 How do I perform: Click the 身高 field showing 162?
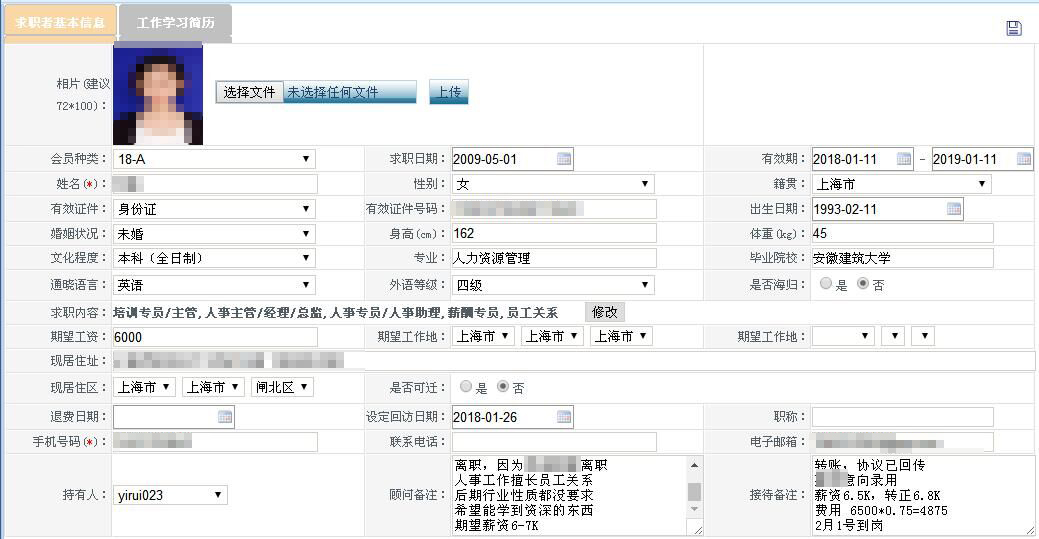click(x=554, y=233)
